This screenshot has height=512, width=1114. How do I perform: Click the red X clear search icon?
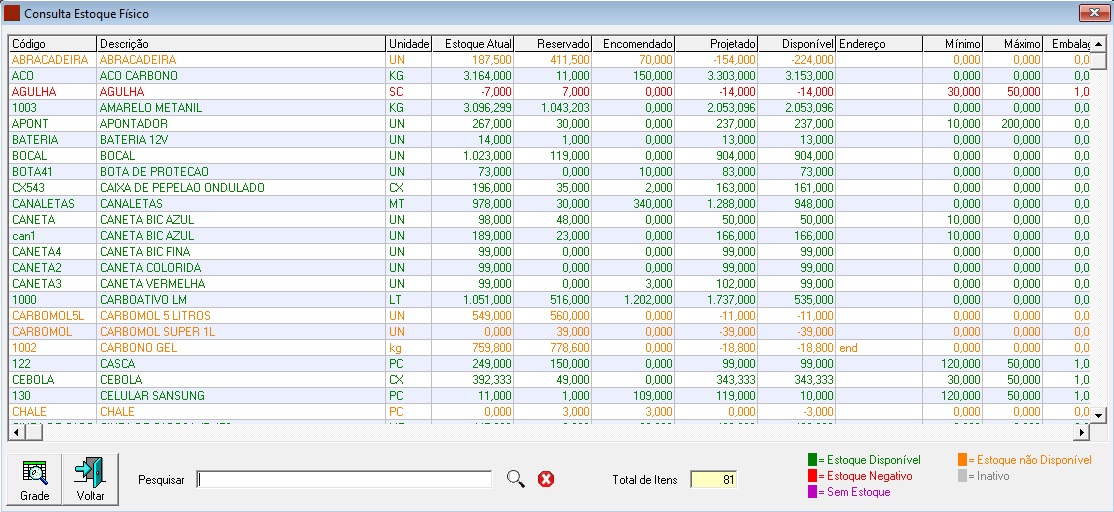(x=546, y=479)
